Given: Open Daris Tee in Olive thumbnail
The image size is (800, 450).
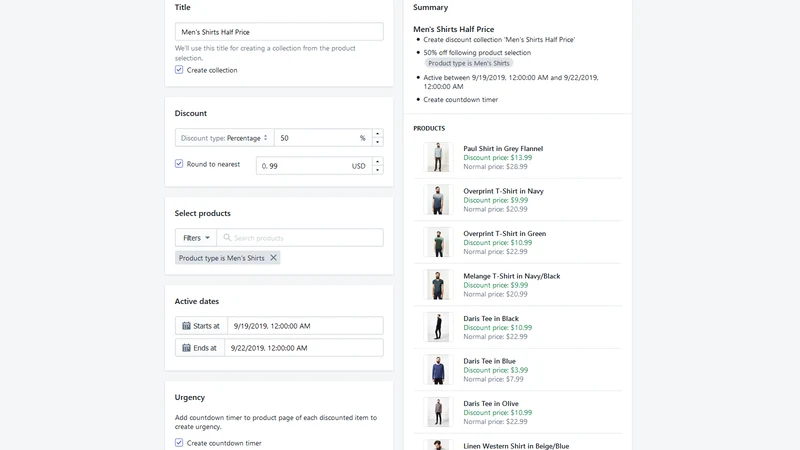Looking at the screenshot, I should click(x=438, y=412).
